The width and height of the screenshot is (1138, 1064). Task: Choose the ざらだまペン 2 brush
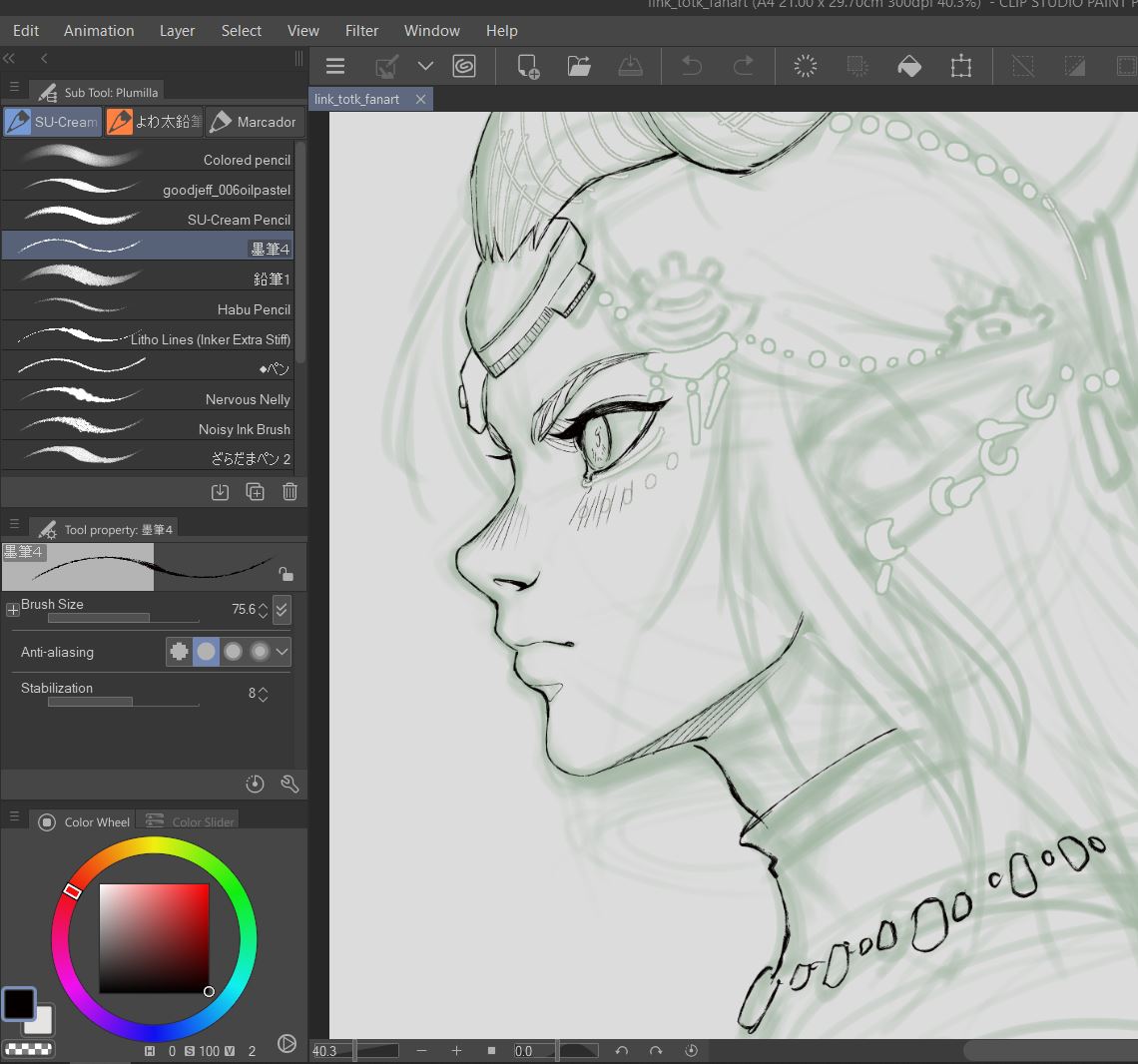(x=148, y=455)
